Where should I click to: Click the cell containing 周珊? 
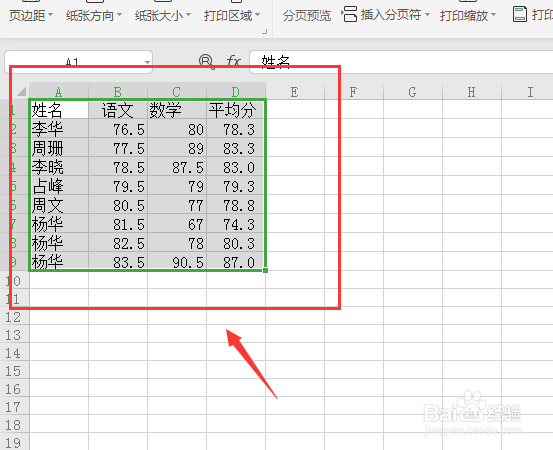59,148
